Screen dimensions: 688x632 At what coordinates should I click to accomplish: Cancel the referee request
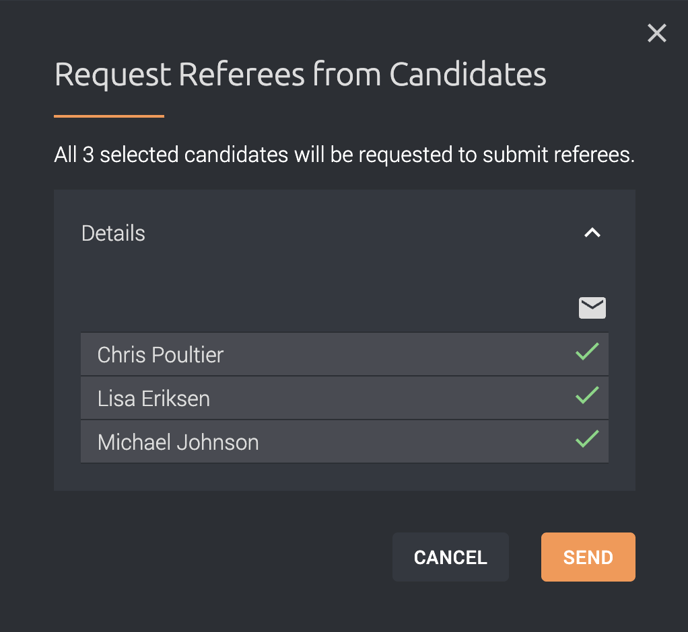coord(451,557)
